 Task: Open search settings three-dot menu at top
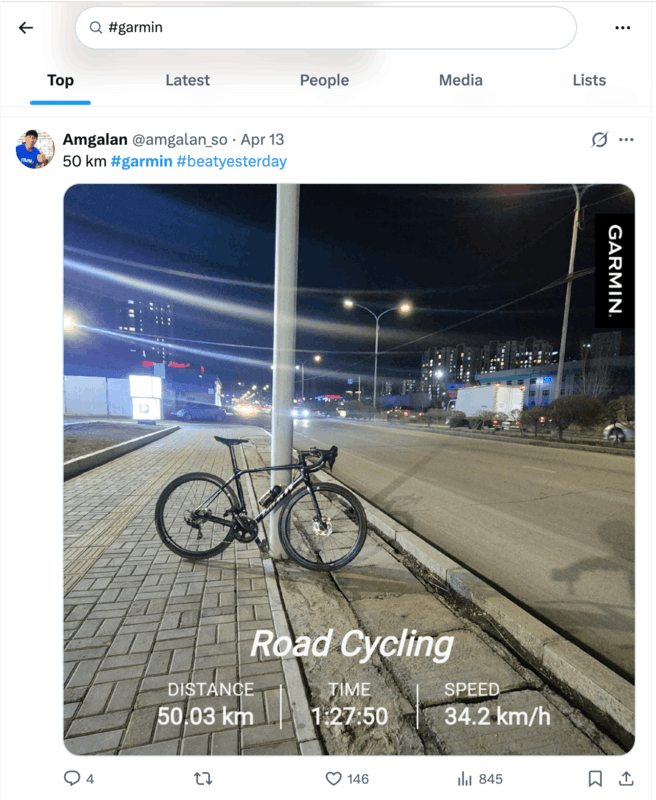pyautogui.click(x=622, y=28)
